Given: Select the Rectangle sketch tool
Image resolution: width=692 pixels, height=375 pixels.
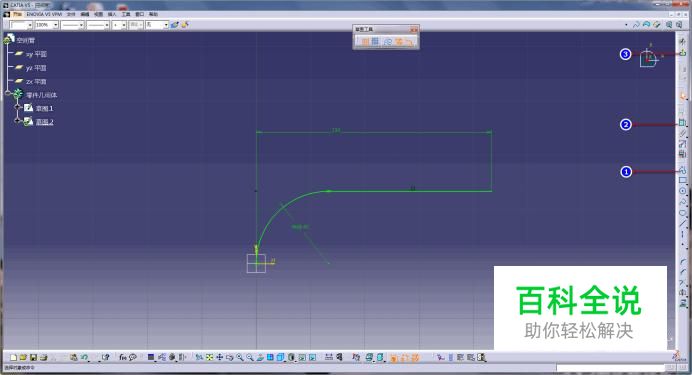Looking at the screenshot, I should 682,180.
